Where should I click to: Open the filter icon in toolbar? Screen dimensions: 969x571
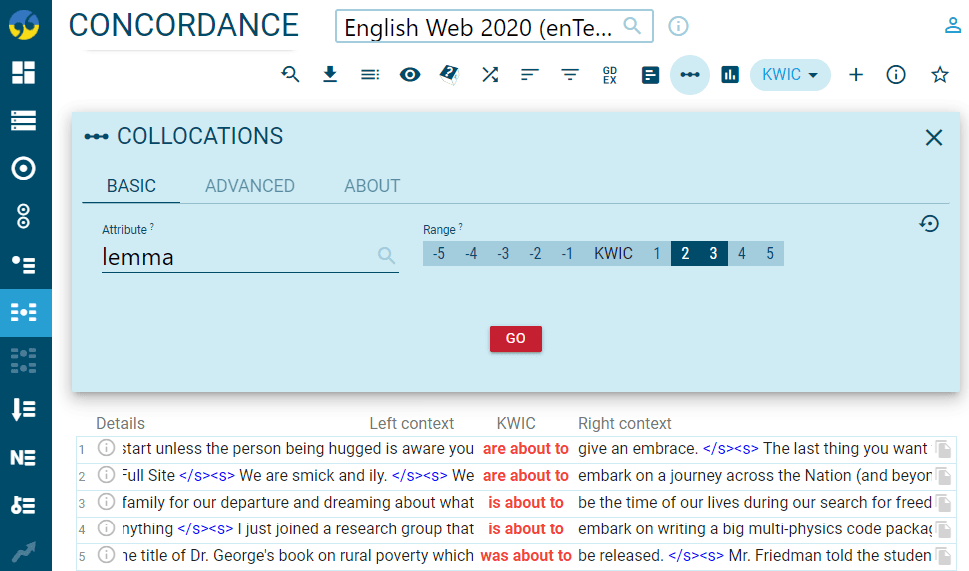[570, 75]
